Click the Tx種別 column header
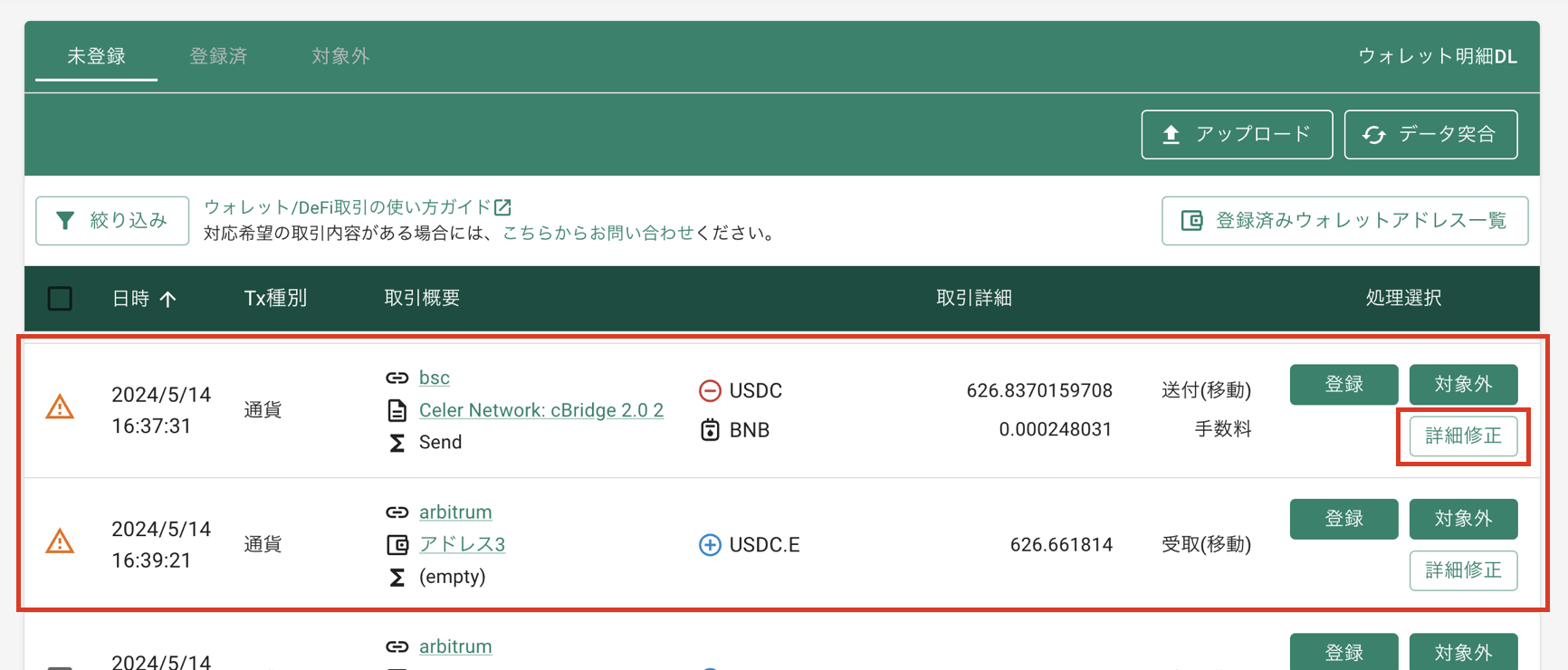The width and height of the screenshot is (1568, 670). coord(275,298)
